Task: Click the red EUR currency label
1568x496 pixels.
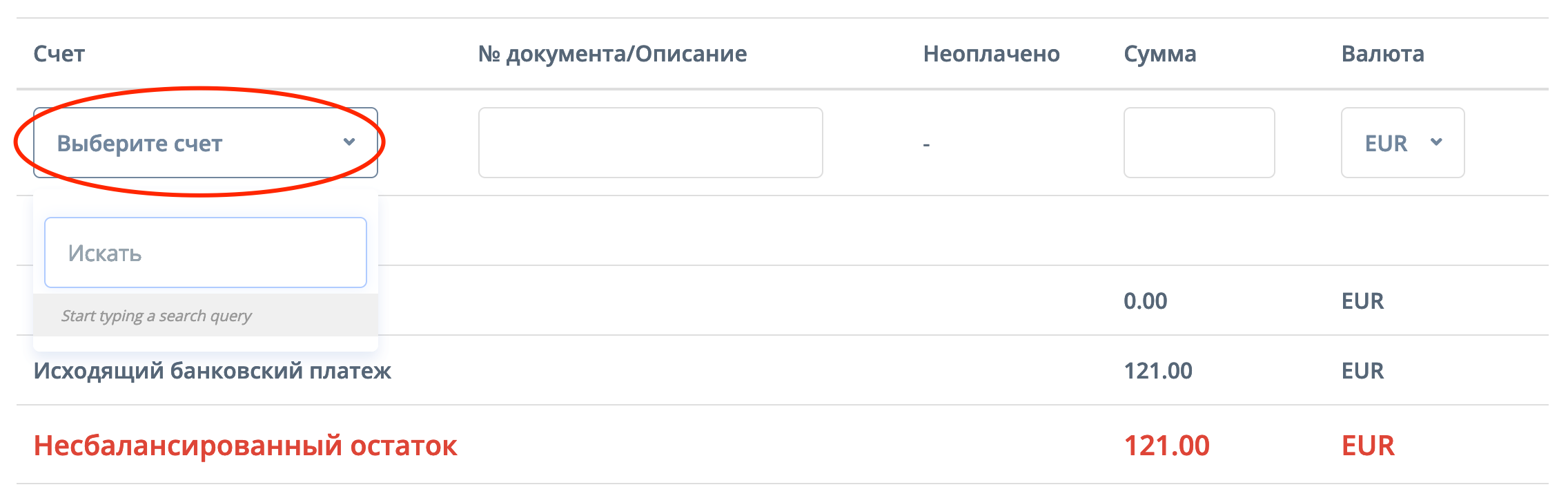Action: [x=1367, y=446]
